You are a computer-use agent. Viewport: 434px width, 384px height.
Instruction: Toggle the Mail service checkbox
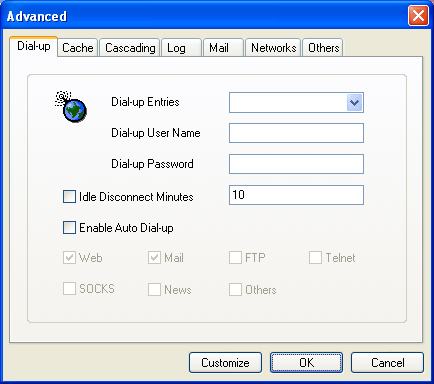(154, 258)
